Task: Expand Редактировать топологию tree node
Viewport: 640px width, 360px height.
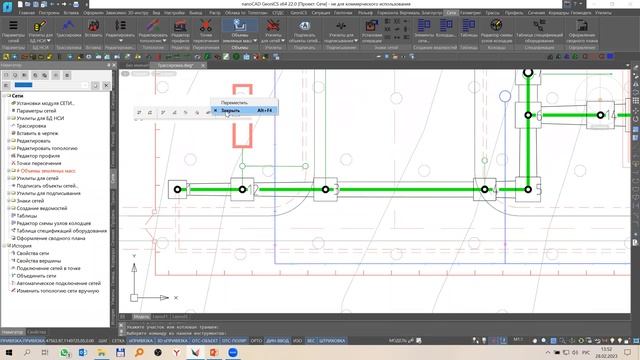Action: point(9,148)
